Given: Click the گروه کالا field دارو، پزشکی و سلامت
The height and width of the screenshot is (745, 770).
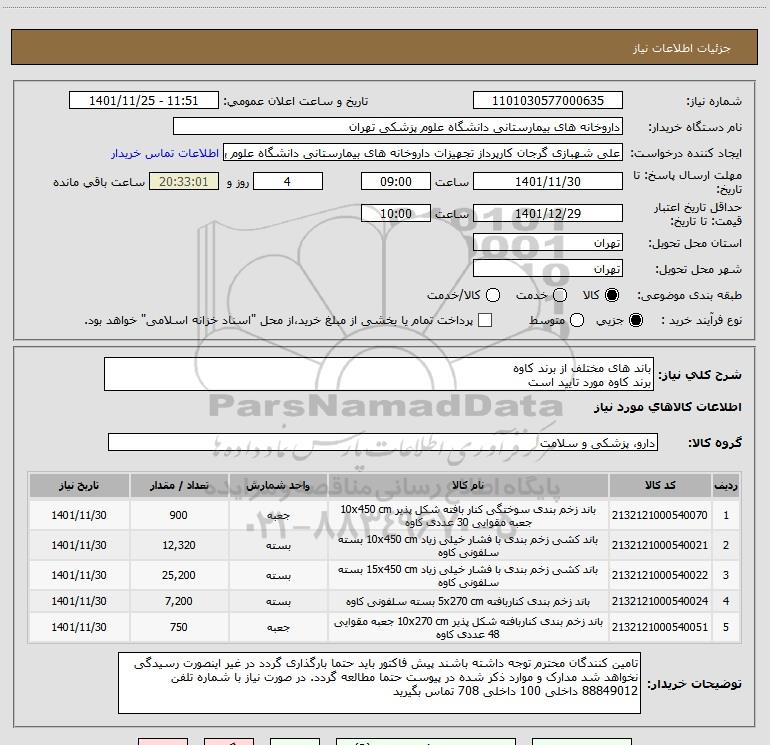Looking at the screenshot, I should click(x=383, y=442).
